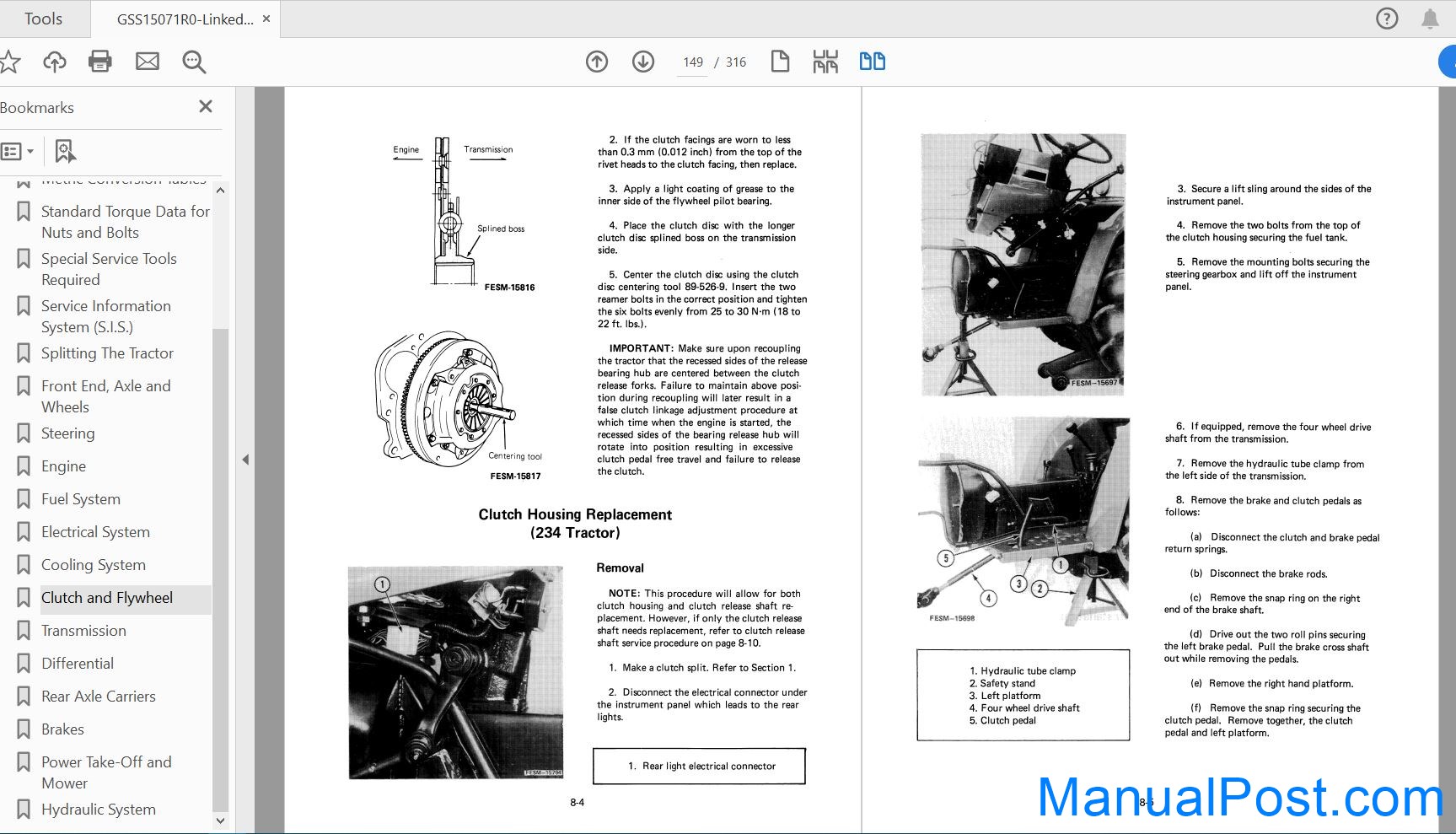Open the notifications bell
Screen dimensions: 1456x834
pyautogui.click(x=1430, y=19)
